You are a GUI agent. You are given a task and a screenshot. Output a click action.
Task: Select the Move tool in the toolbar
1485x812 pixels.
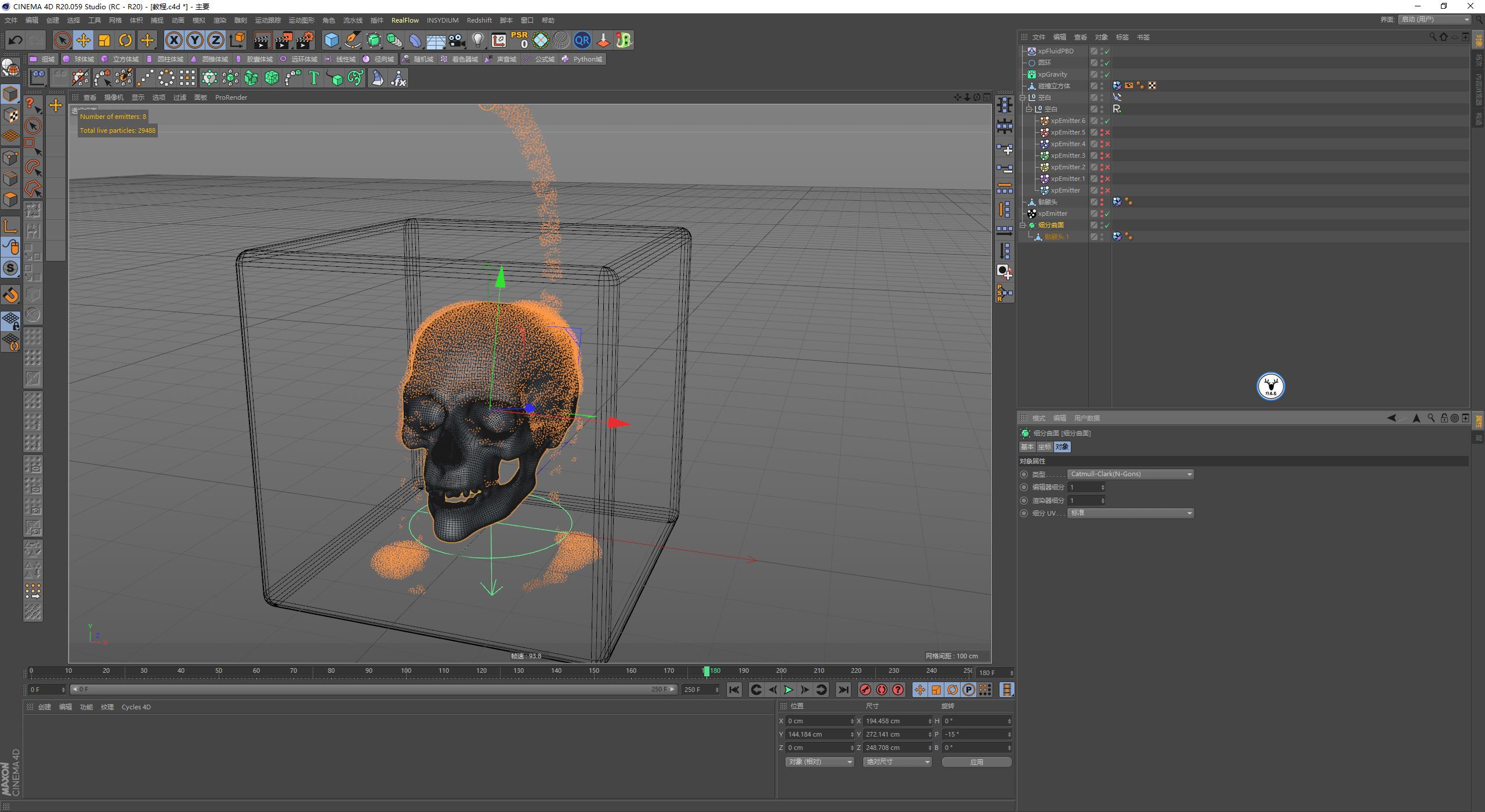[x=83, y=40]
